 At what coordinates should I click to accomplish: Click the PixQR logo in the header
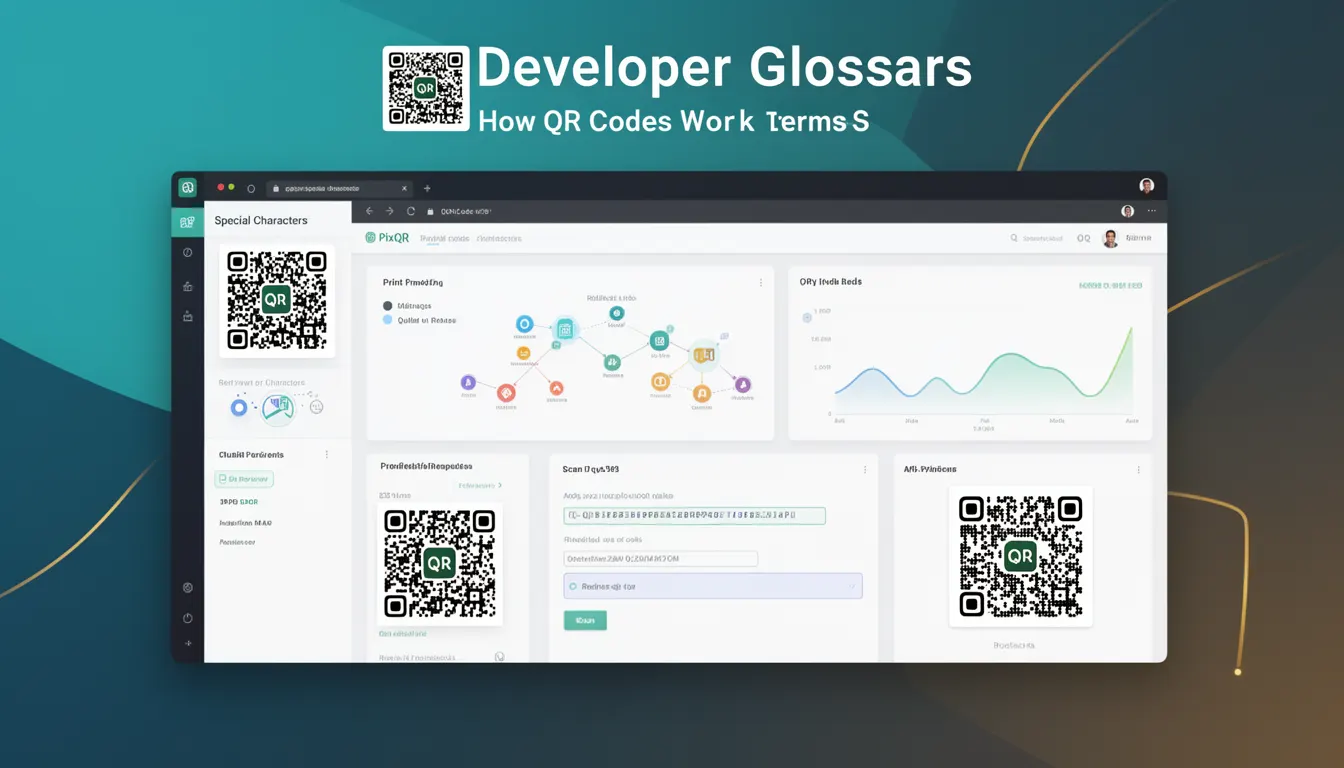coord(387,238)
